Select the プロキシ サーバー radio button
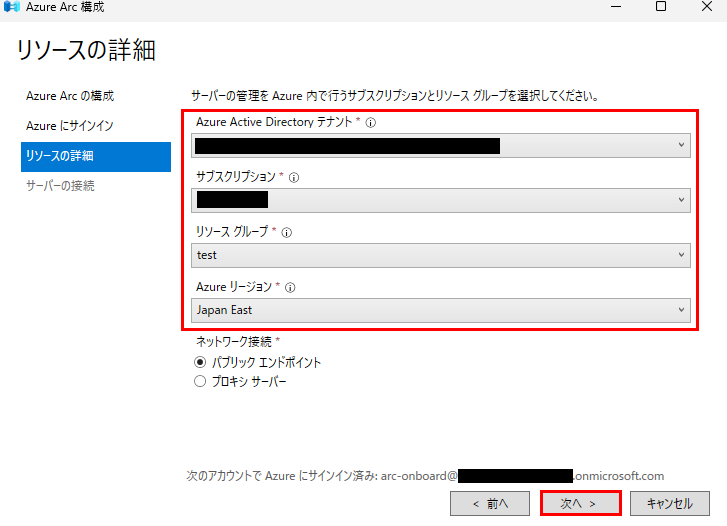Image resolution: width=727 pixels, height=526 pixels. click(200, 381)
